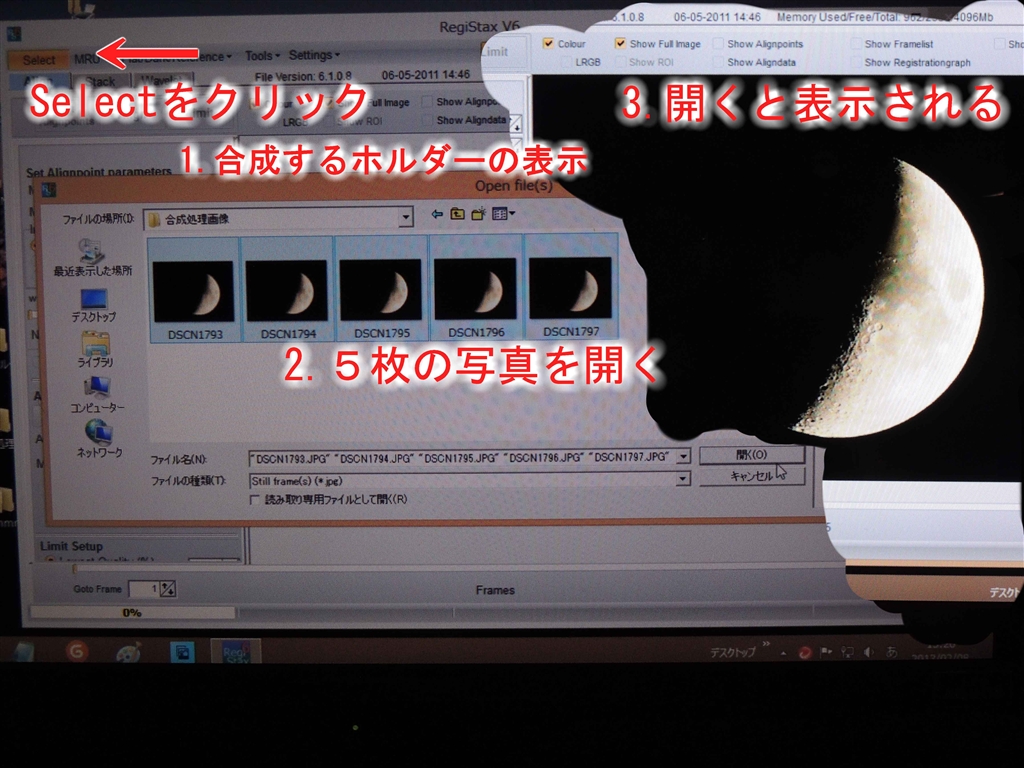Enable the LRGB checkbox in the top-right panel
This screenshot has width=1024, height=768.
[568, 62]
